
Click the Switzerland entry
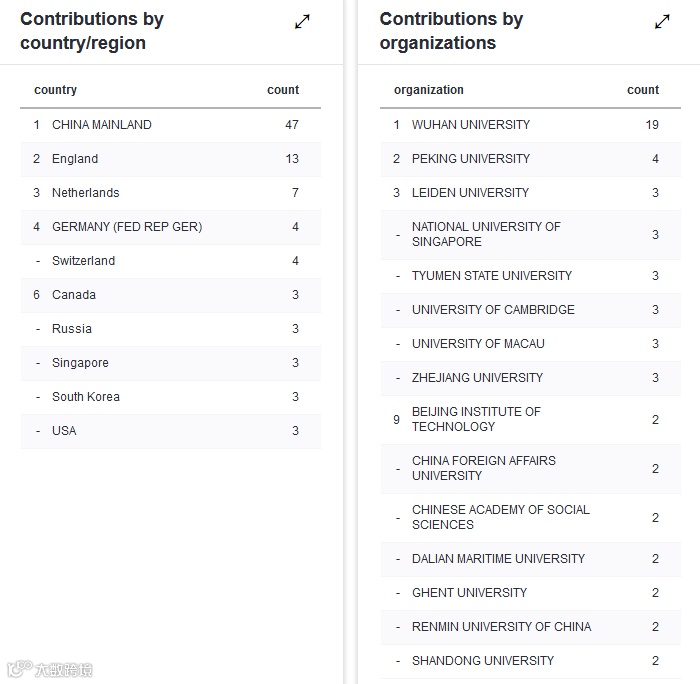(x=83, y=261)
